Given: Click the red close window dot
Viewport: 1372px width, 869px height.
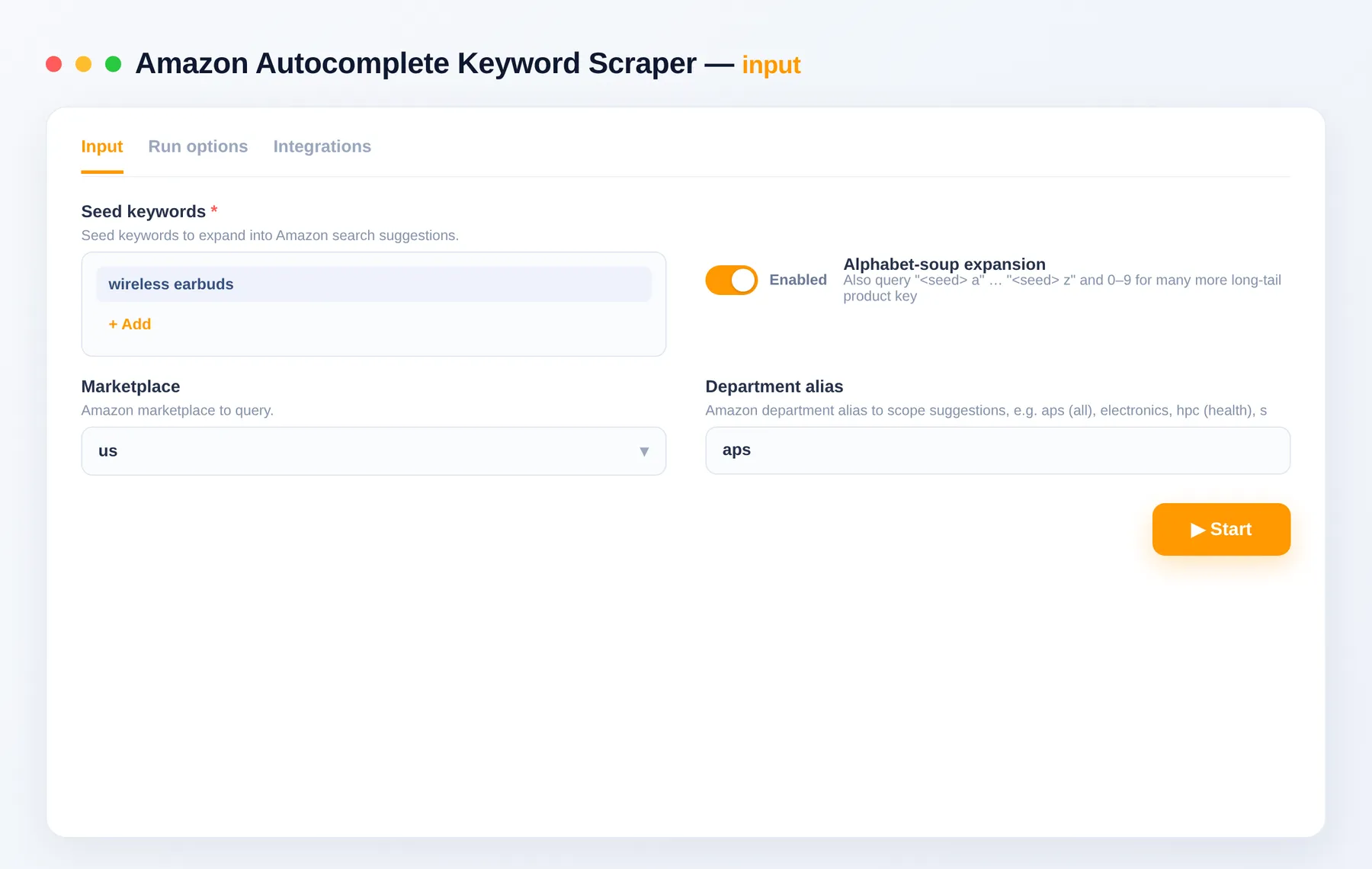Looking at the screenshot, I should tap(53, 64).
